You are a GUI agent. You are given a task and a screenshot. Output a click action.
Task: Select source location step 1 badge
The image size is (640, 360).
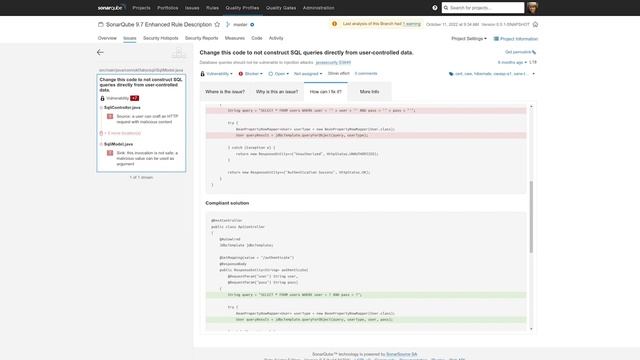[110, 116]
